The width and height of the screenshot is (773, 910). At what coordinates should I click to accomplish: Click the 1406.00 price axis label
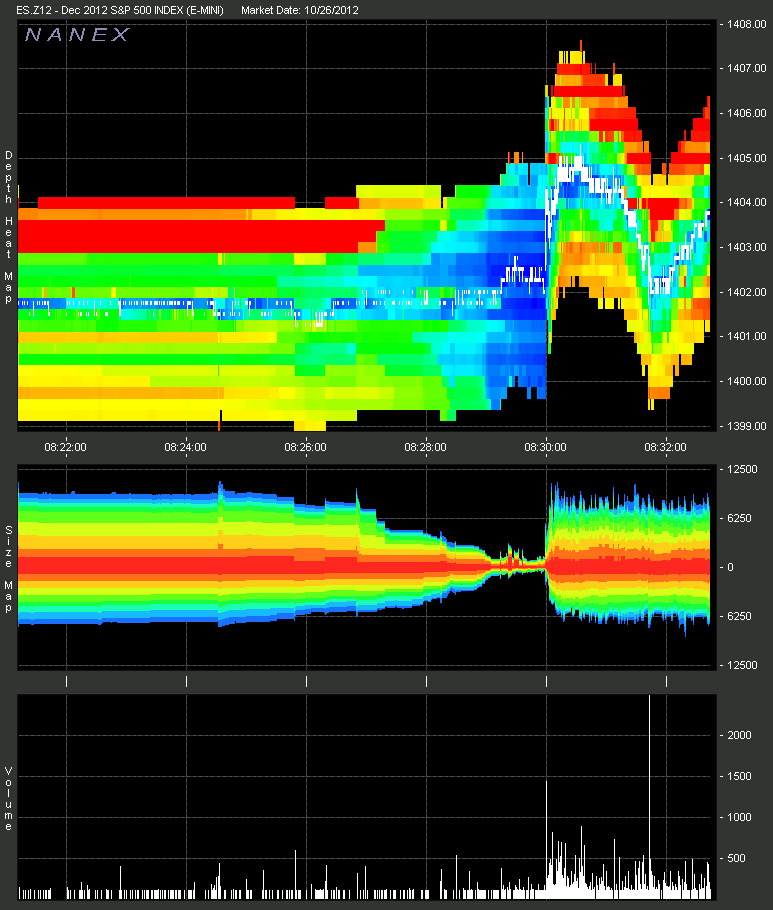click(746, 113)
